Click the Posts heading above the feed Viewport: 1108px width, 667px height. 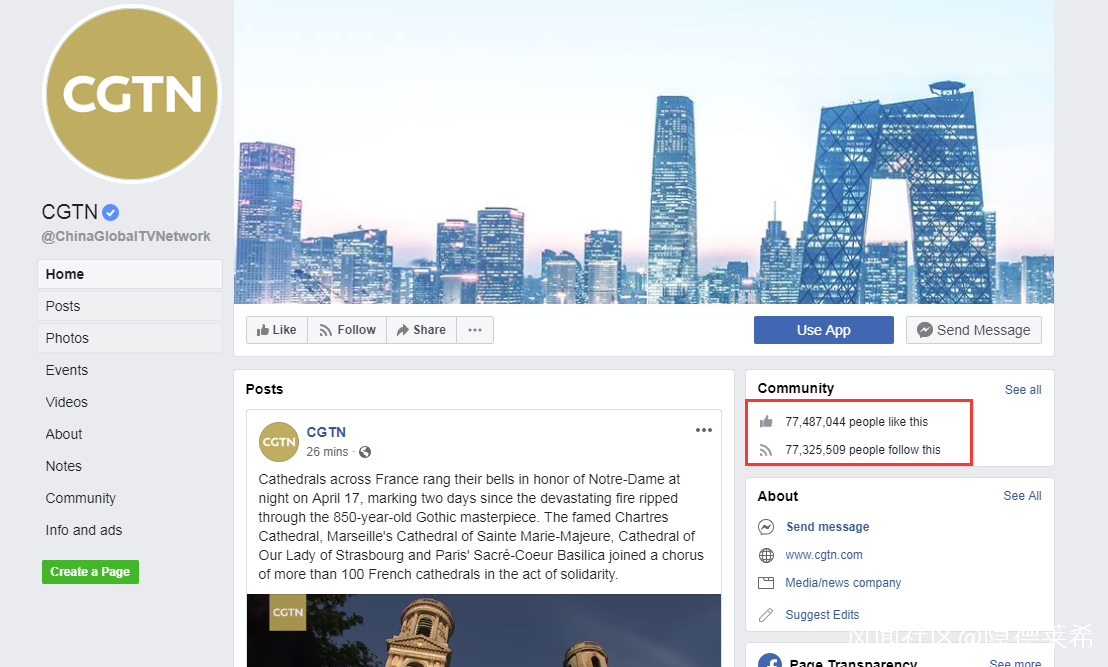[264, 389]
